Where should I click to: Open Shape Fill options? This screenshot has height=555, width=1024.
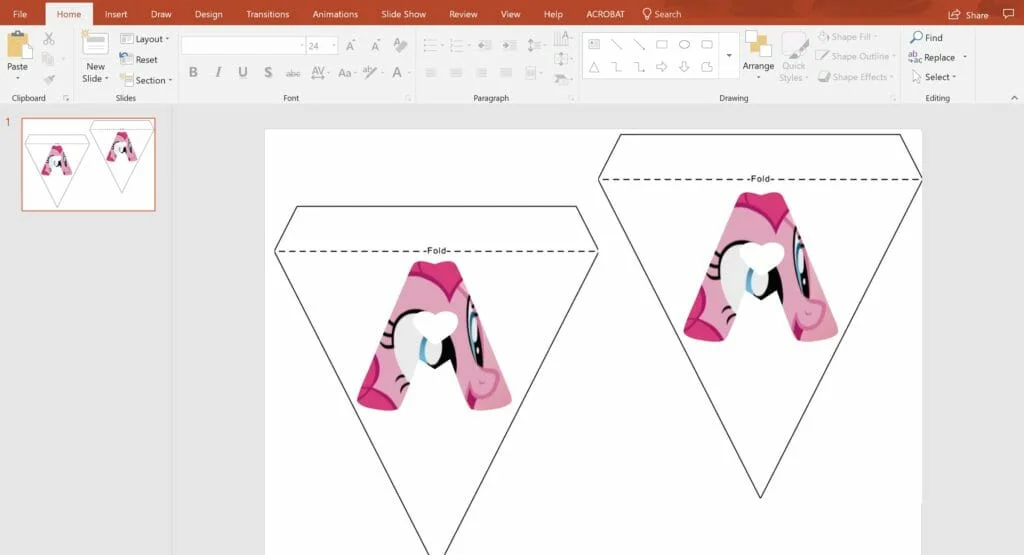click(848, 37)
